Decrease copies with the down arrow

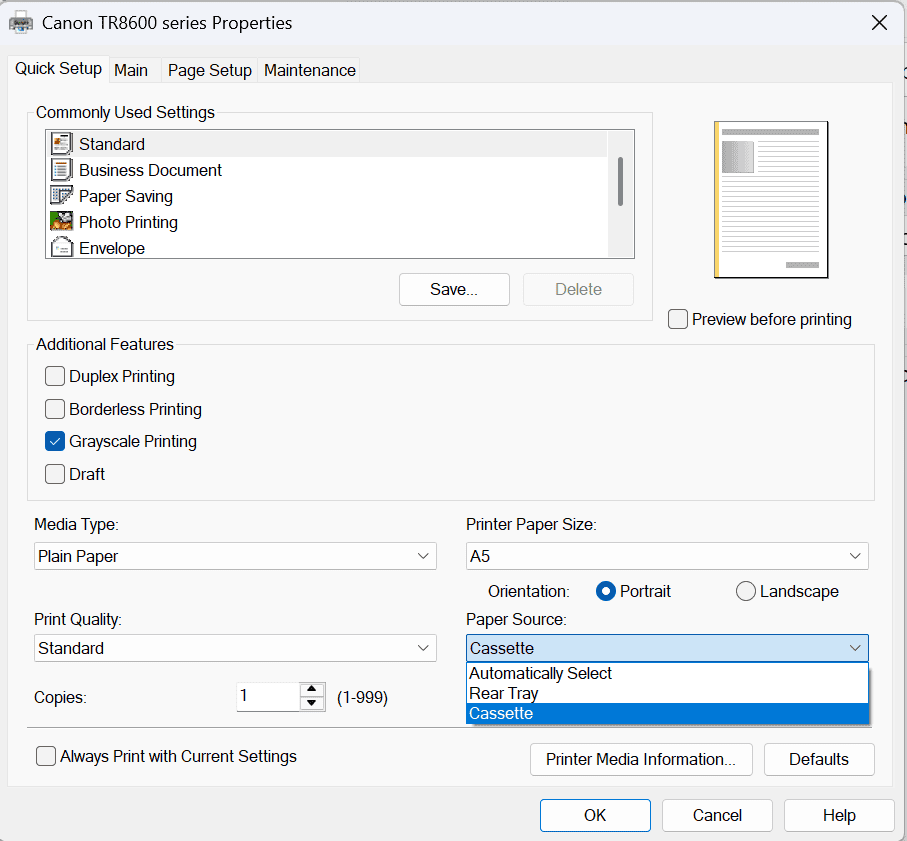(x=313, y=703)
